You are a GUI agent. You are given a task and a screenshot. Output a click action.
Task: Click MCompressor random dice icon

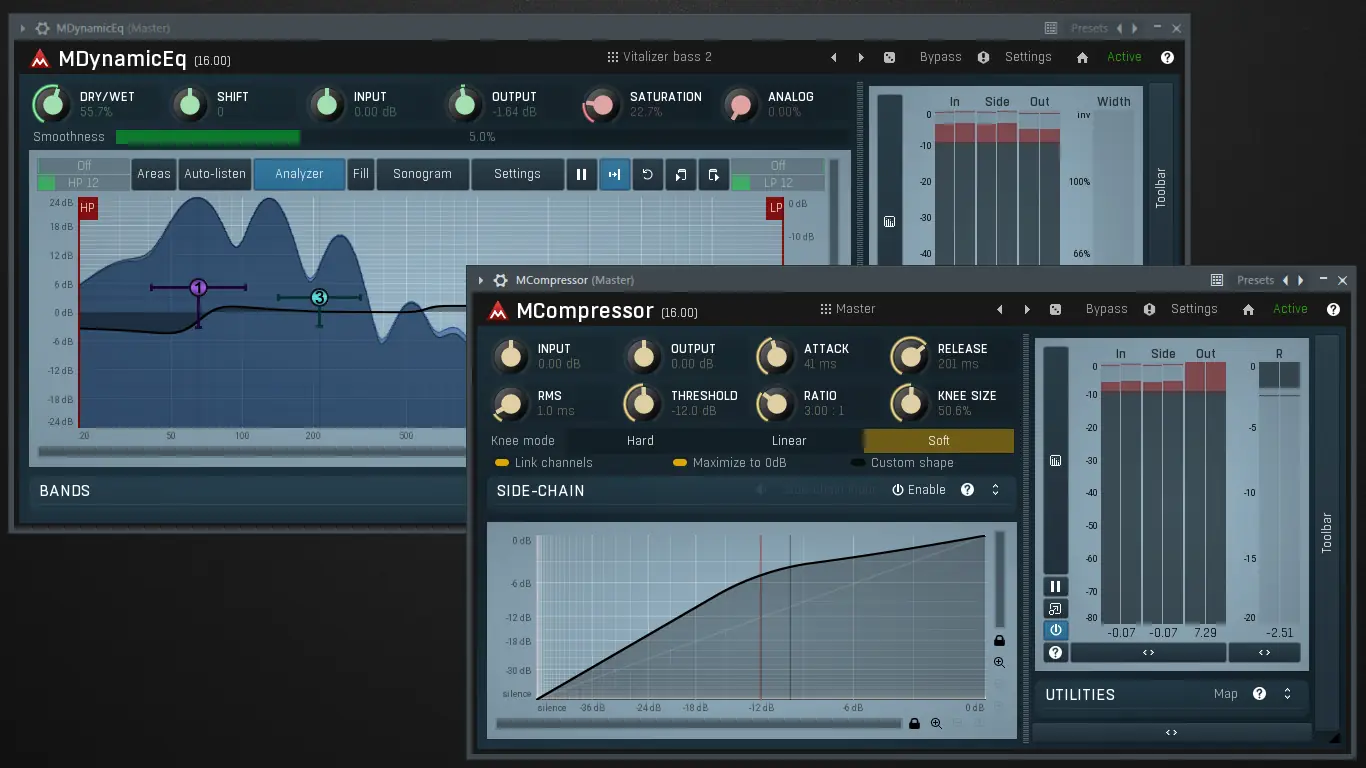[x=1055, y=310]
